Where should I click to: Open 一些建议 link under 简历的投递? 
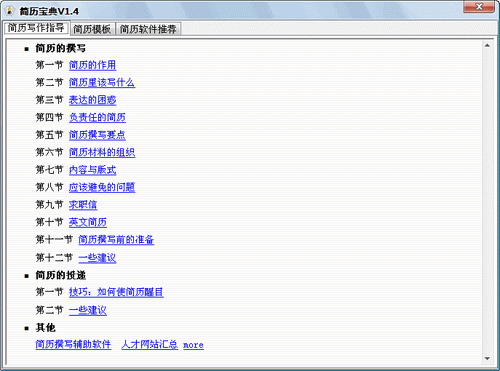(x=88, y=310)
